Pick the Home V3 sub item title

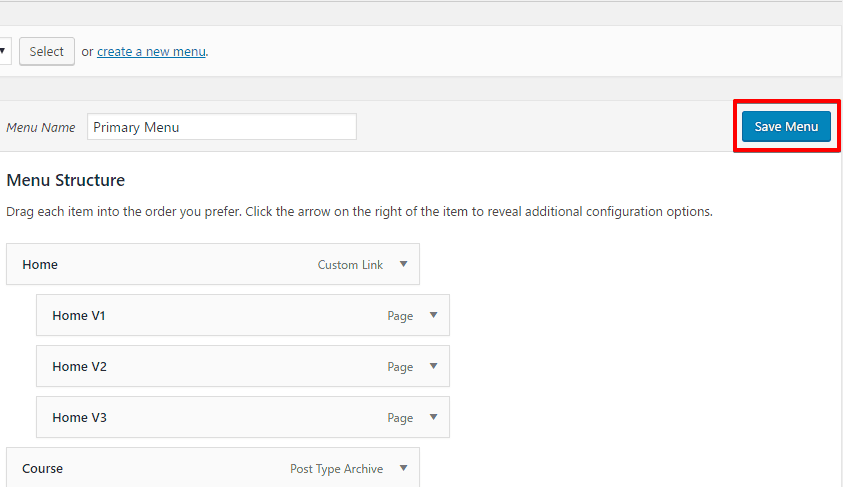(79, 418)
